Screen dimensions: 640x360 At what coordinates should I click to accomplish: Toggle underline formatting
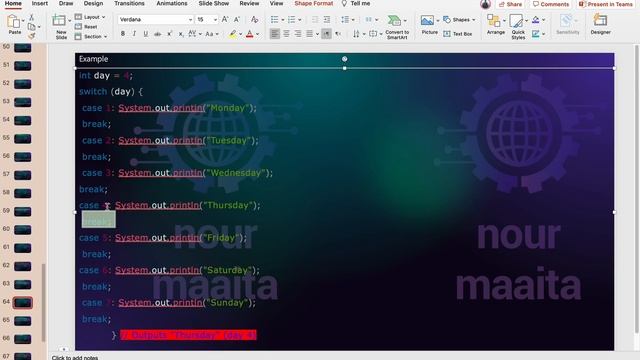click(146, 34)
